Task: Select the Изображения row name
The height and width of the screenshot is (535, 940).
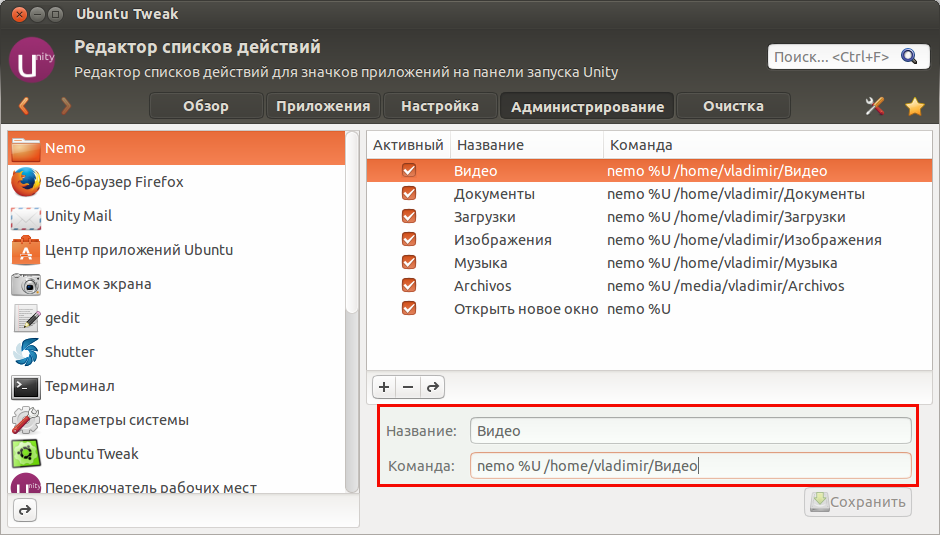Action: (502, 240)
